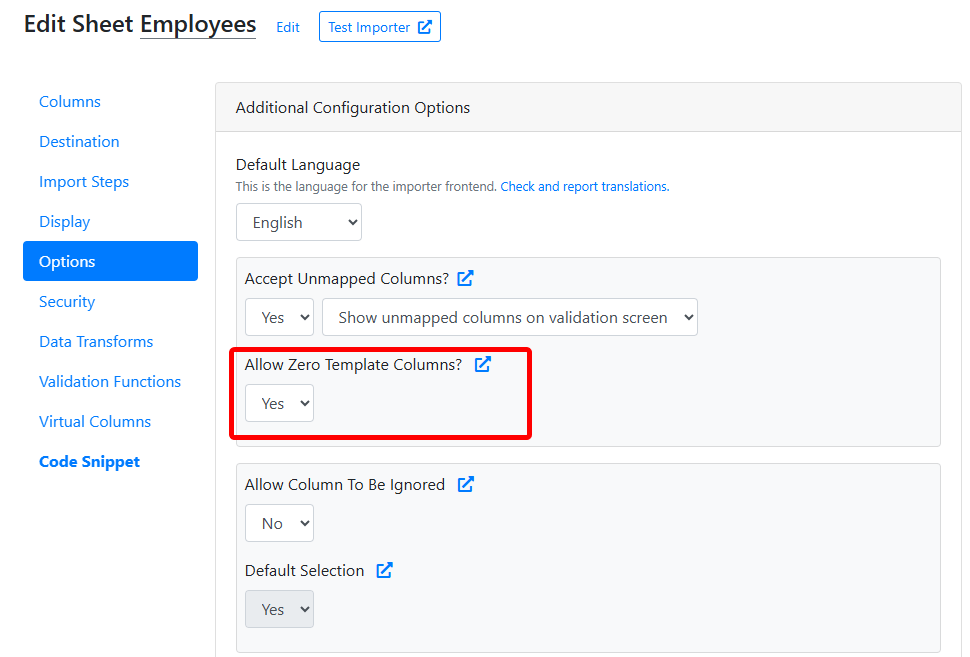
Task: Go to the Destination section
Action: pos(79,142)
